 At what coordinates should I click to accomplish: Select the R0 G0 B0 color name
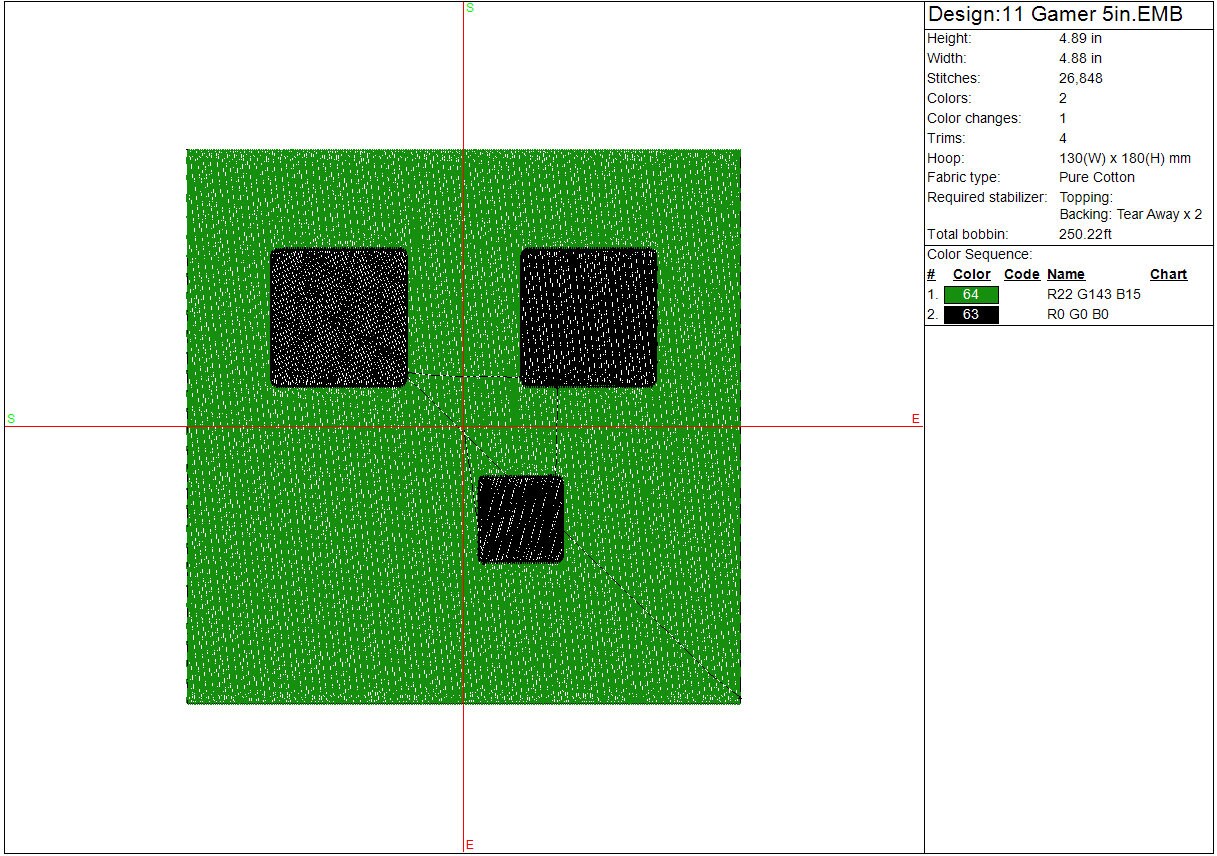[1077, 315]
